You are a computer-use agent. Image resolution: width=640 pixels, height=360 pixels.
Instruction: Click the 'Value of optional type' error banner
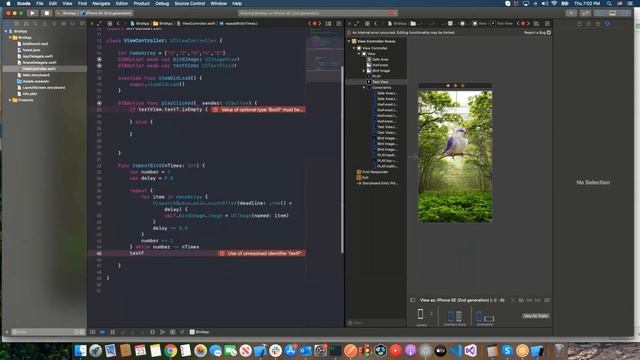point(258,109)
